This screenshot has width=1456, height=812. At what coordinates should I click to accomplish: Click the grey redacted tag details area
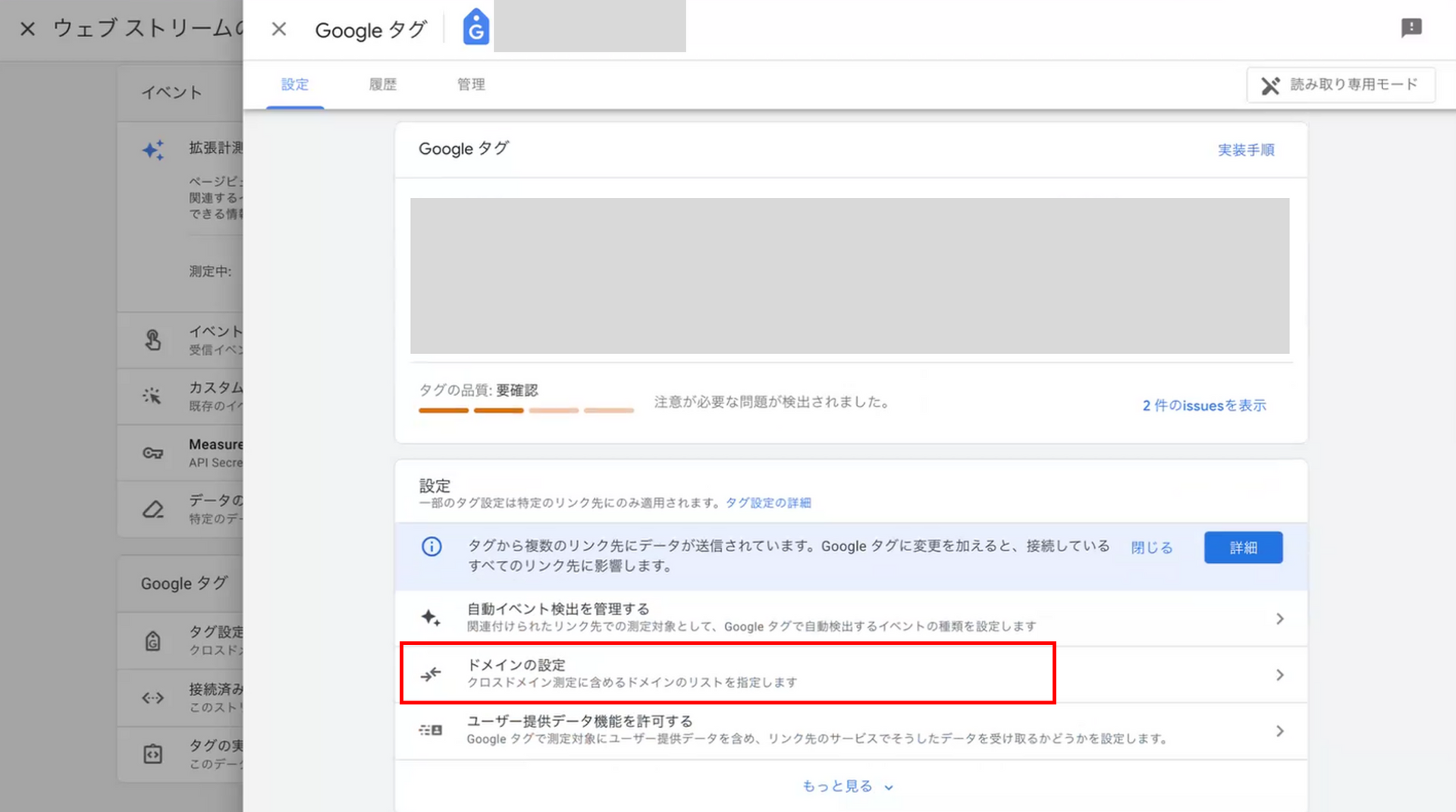pos(849,276)
